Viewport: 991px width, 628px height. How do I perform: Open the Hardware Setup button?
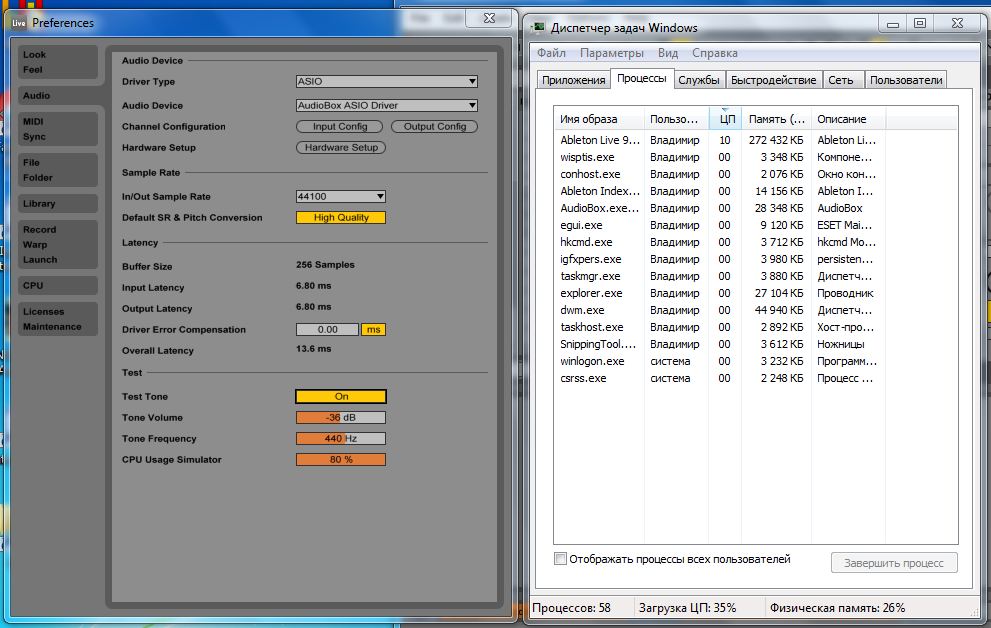tap(341, 147)
